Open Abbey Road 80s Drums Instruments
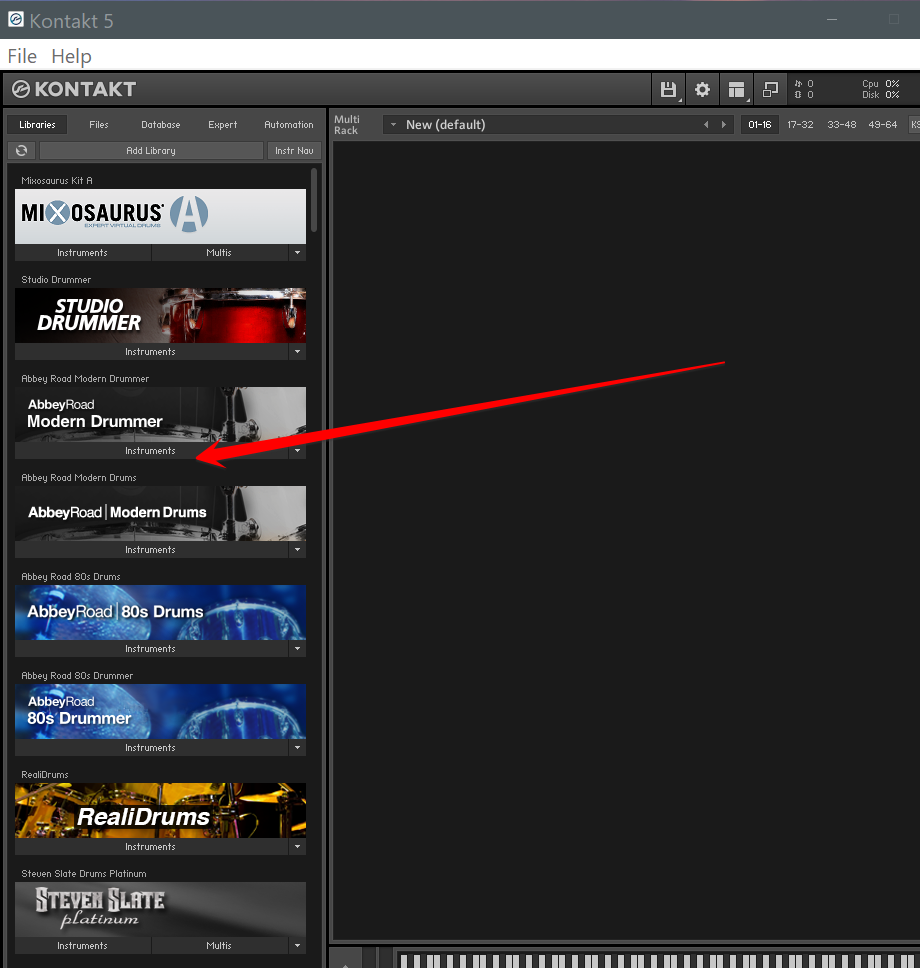The image size is (920, 968). coord(151,648)
